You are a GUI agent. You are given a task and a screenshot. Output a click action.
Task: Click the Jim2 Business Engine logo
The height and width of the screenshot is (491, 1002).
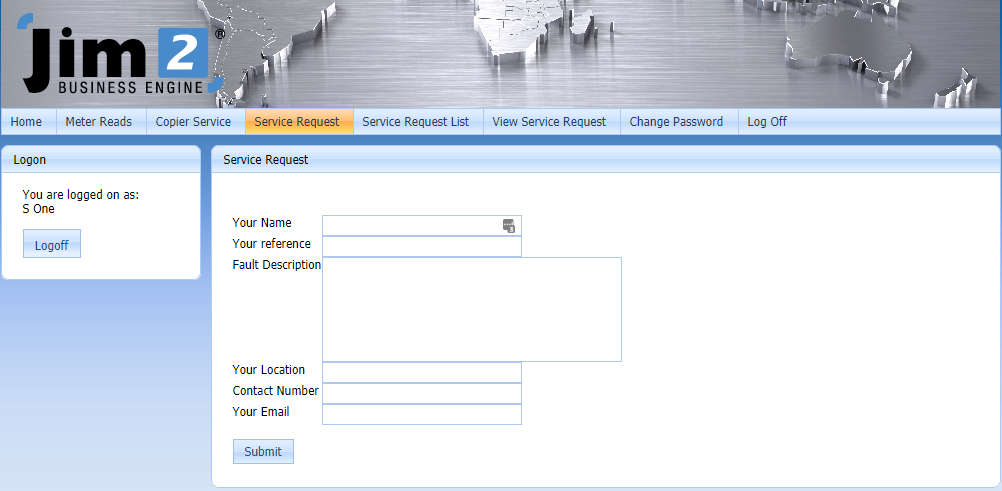click(121, 54)
